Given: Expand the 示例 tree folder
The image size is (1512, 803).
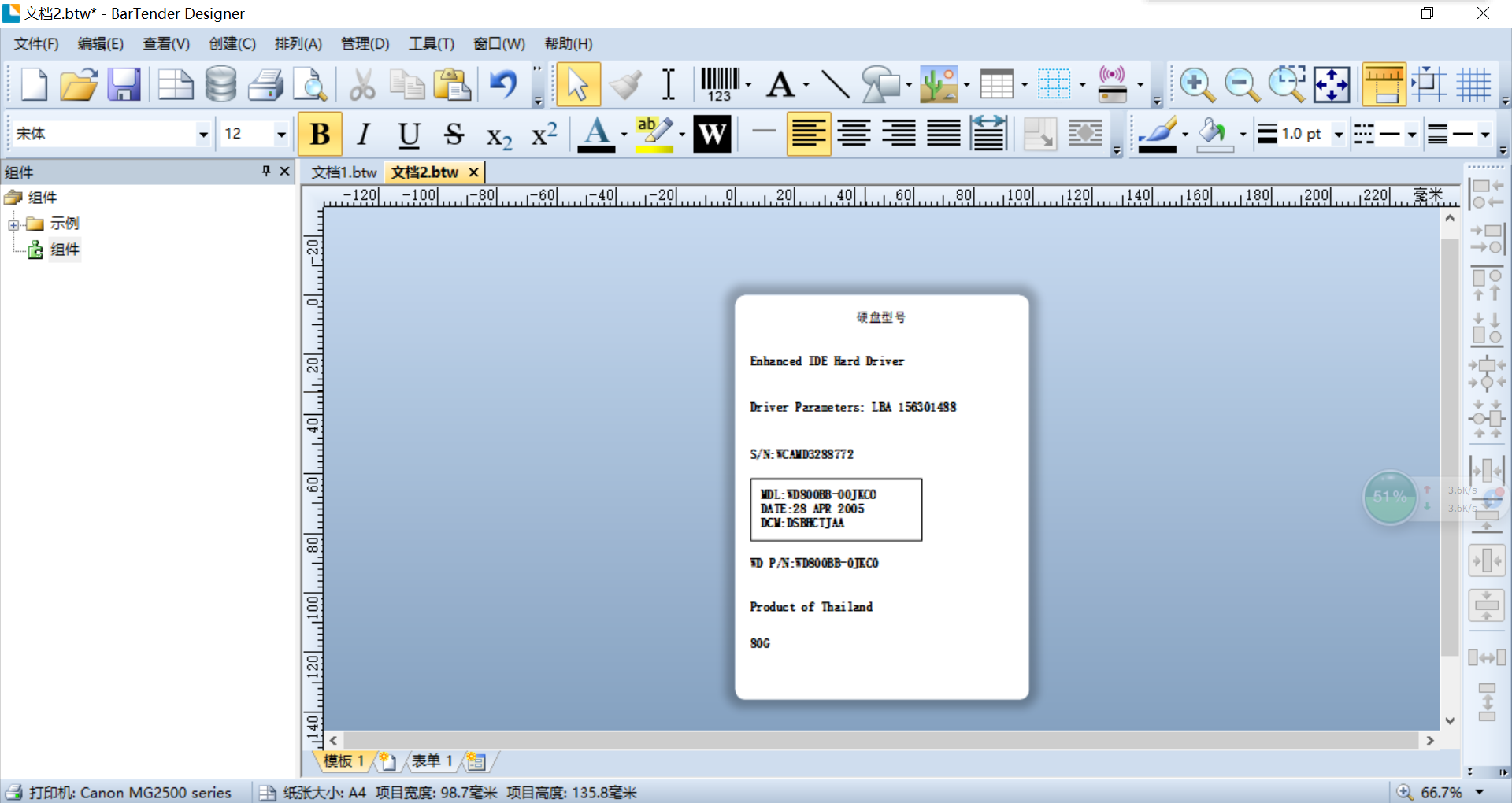Looking at the screenshot, I should click(13, 225).
